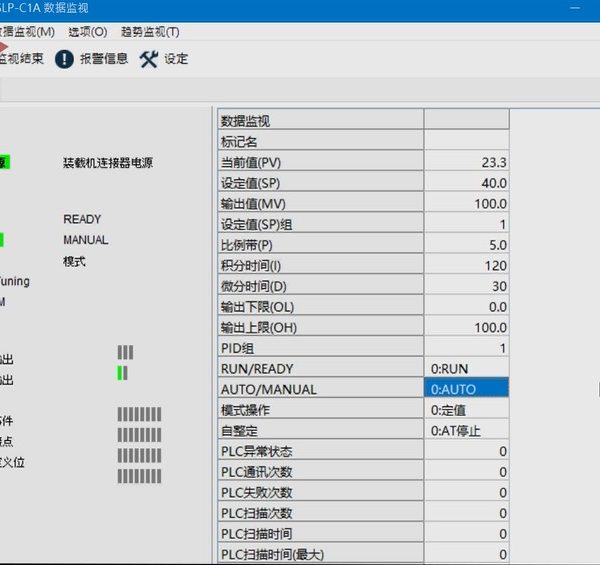Click the 比例带(P) value 5.0 field

467,245
